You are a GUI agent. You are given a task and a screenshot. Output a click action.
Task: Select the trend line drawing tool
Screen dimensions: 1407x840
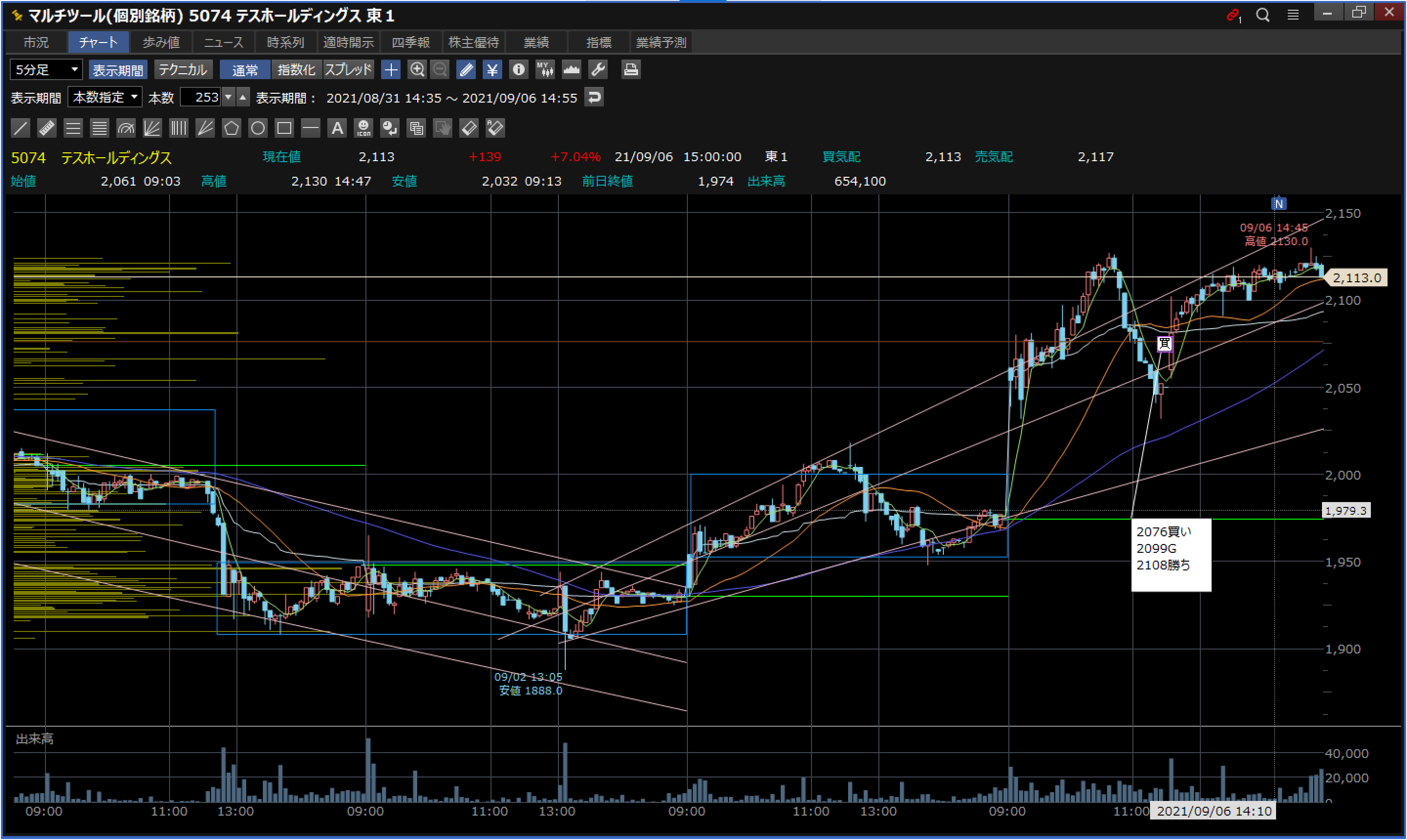pos(21,128)
